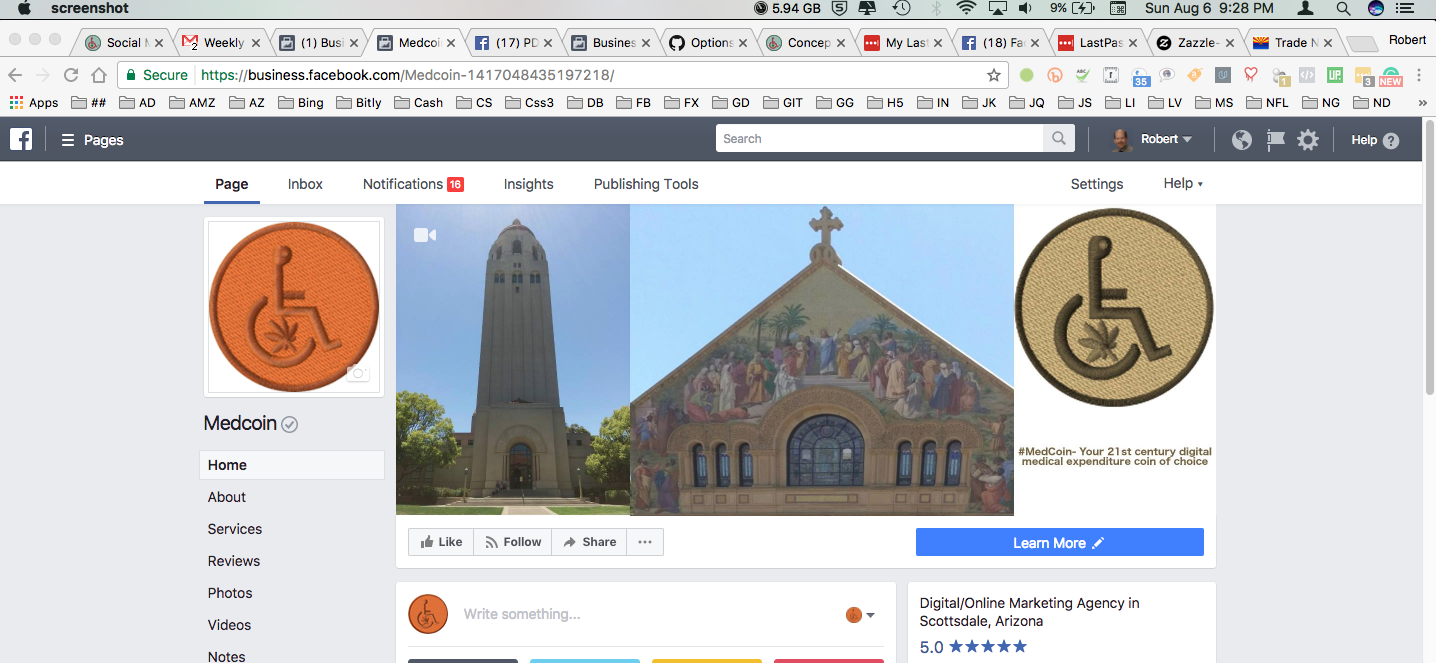The image size is (1436, 663).
Task: Go to the Chrome home page button
Action: (98, 75)
